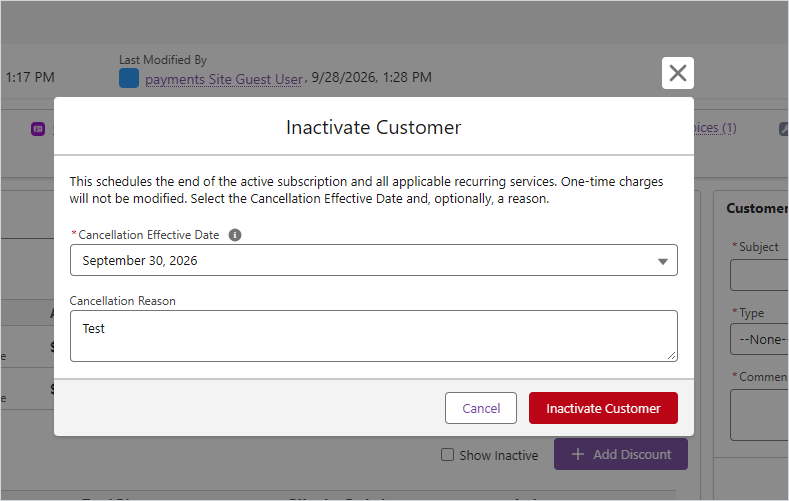Toggle the Show Inactive checkbox
This screenshot has width=789, height=501.
click(x=447, y=455)
